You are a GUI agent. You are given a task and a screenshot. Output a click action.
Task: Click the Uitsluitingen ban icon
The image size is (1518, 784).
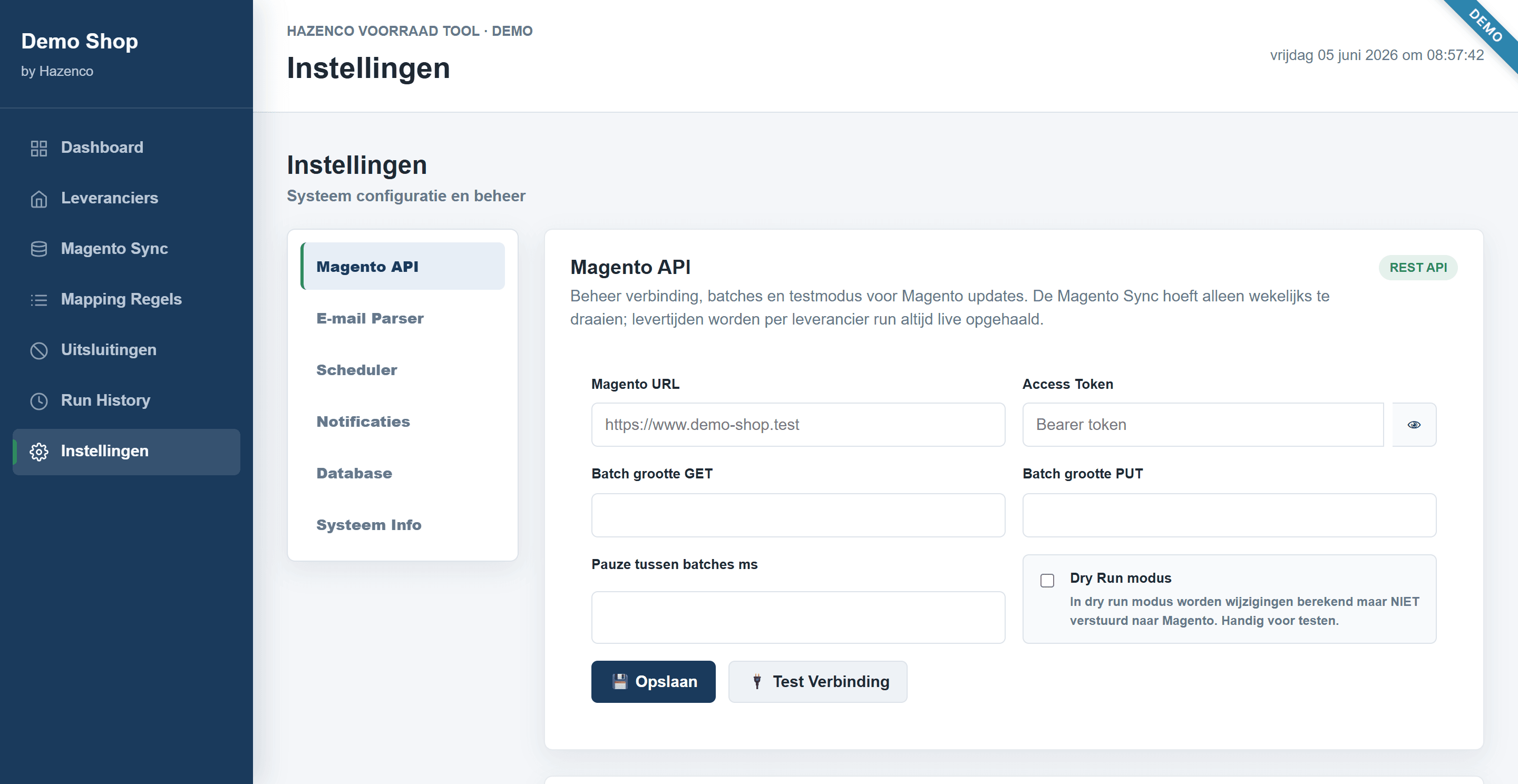[x=39, y=350]
